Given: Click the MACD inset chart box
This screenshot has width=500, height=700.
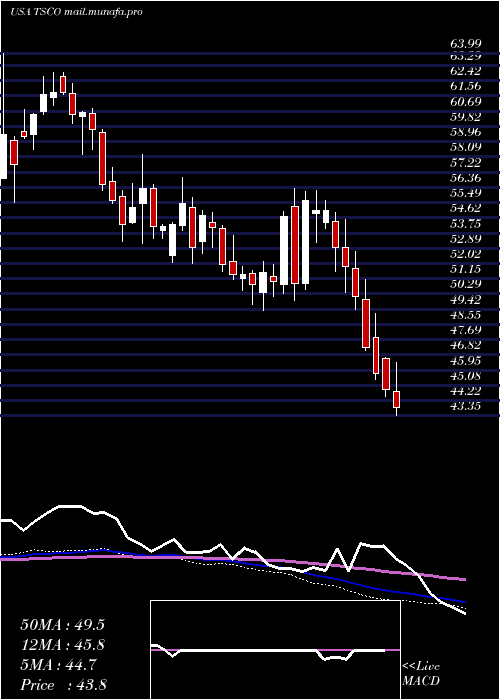Looking at the screenshot, I should 275,650.
